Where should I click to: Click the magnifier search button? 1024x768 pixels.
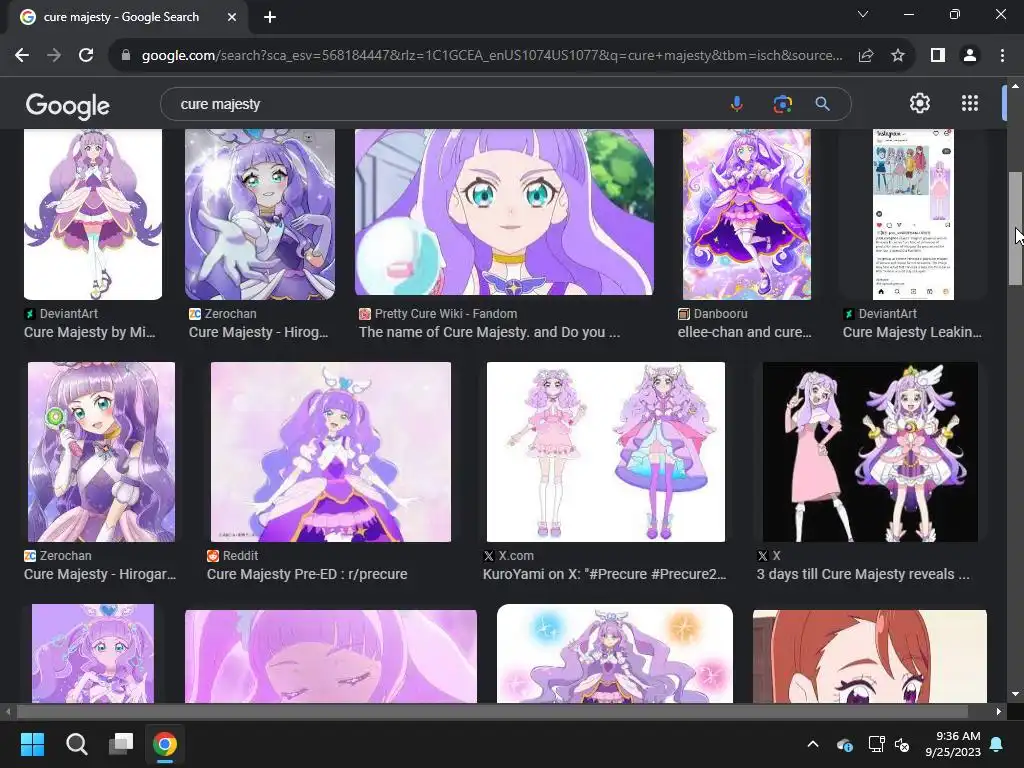[822, 104]
